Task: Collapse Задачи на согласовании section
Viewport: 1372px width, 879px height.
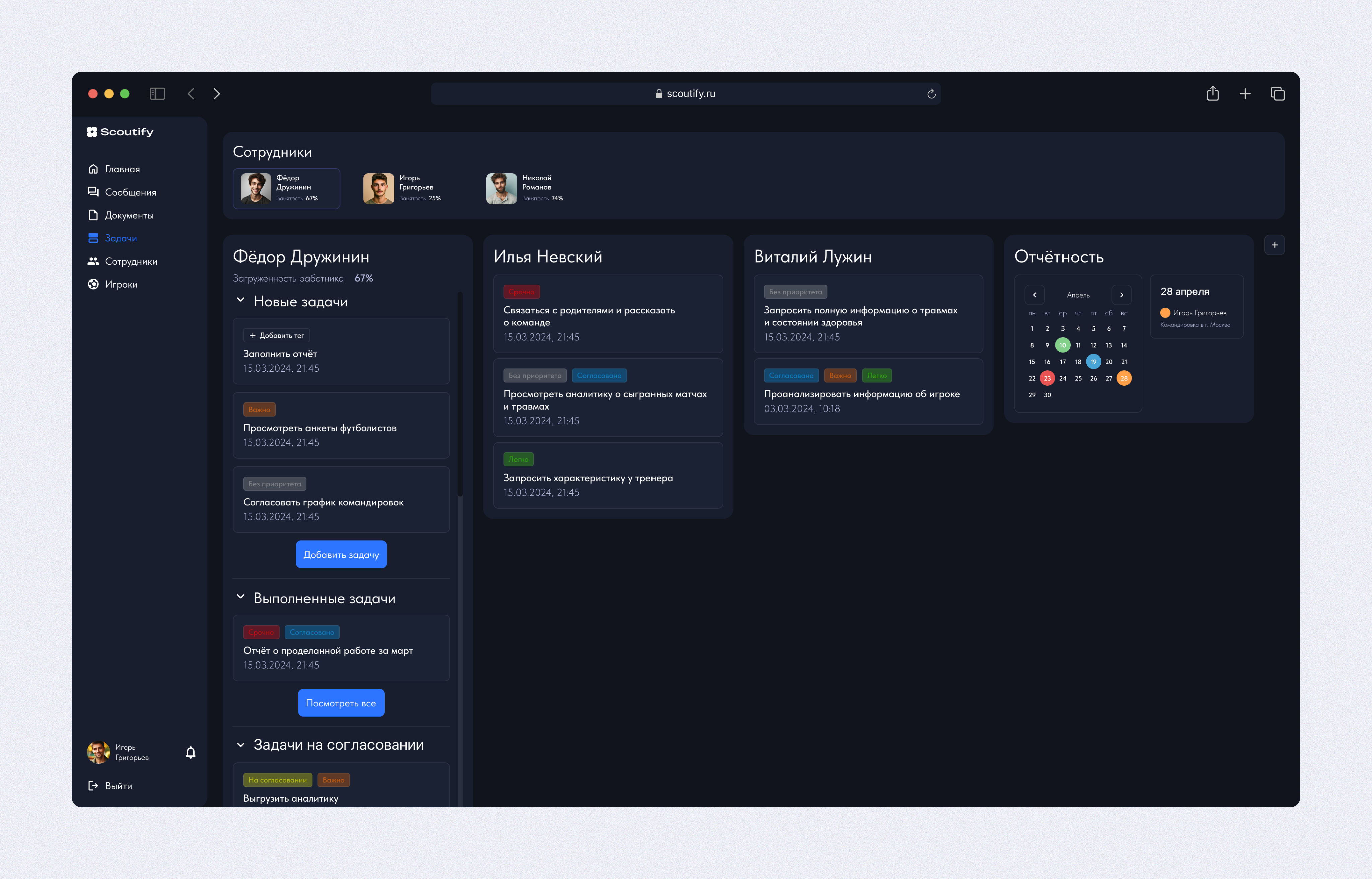Action: [x=241, y=745]
